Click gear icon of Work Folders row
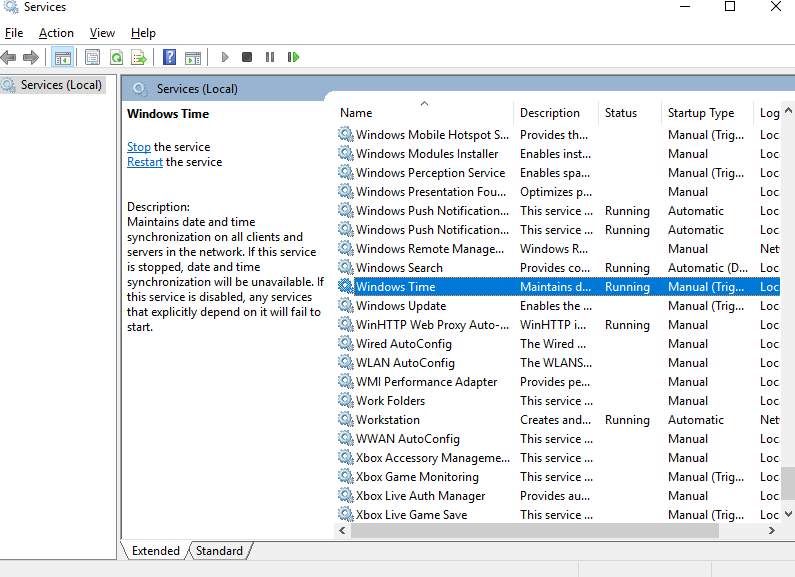 [x=345, y=400]
